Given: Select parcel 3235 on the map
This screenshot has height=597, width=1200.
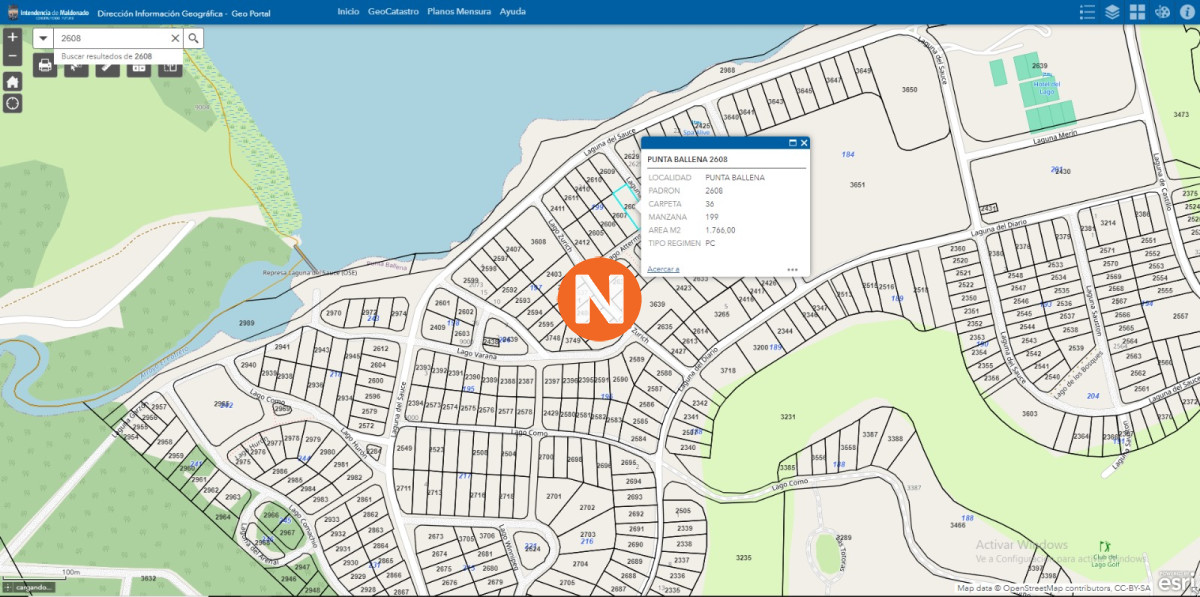Looking at the screenshot, I should [x=743, y=557].
